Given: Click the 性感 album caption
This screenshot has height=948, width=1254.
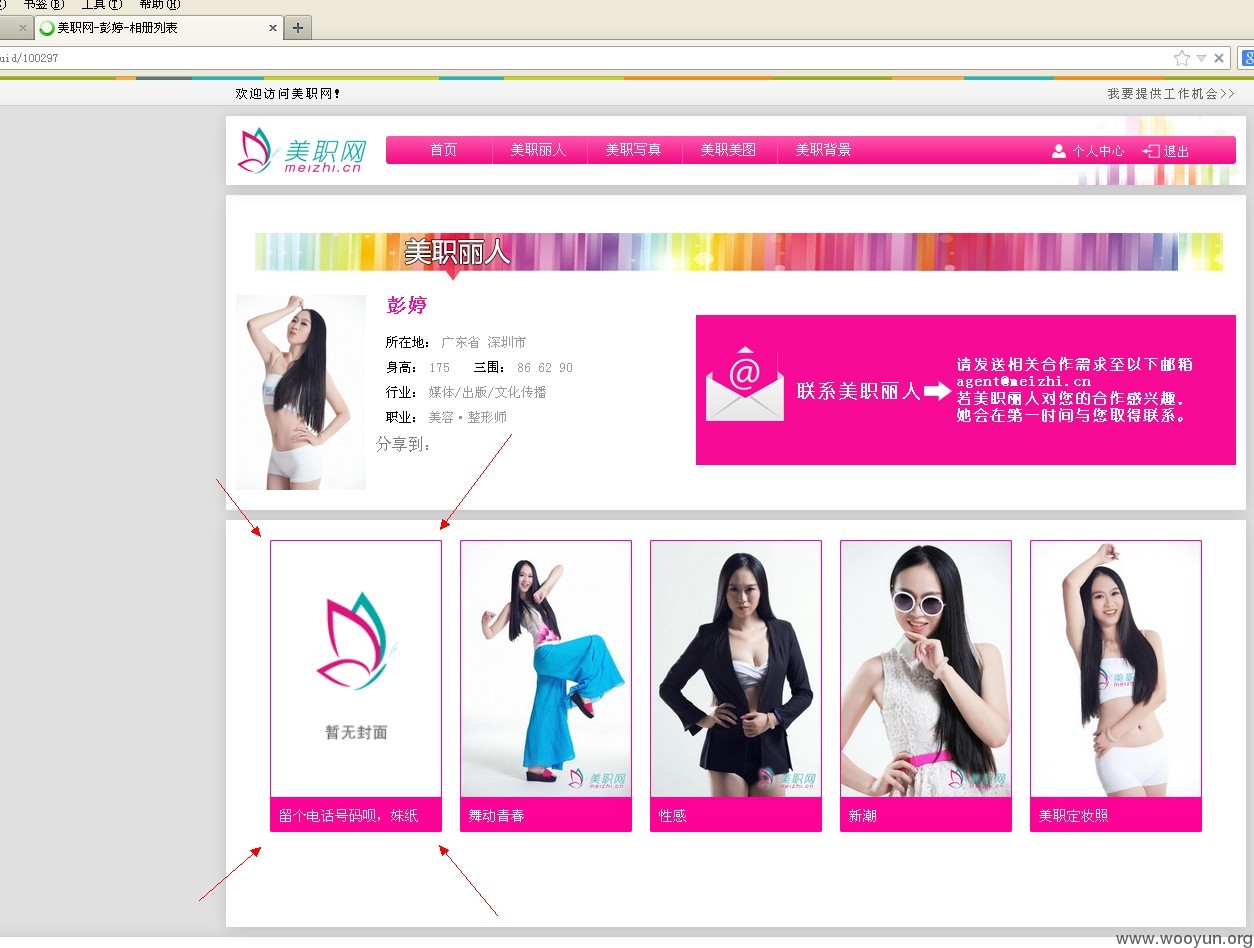Looking at the screenshot, I should [x=673, y=815].
